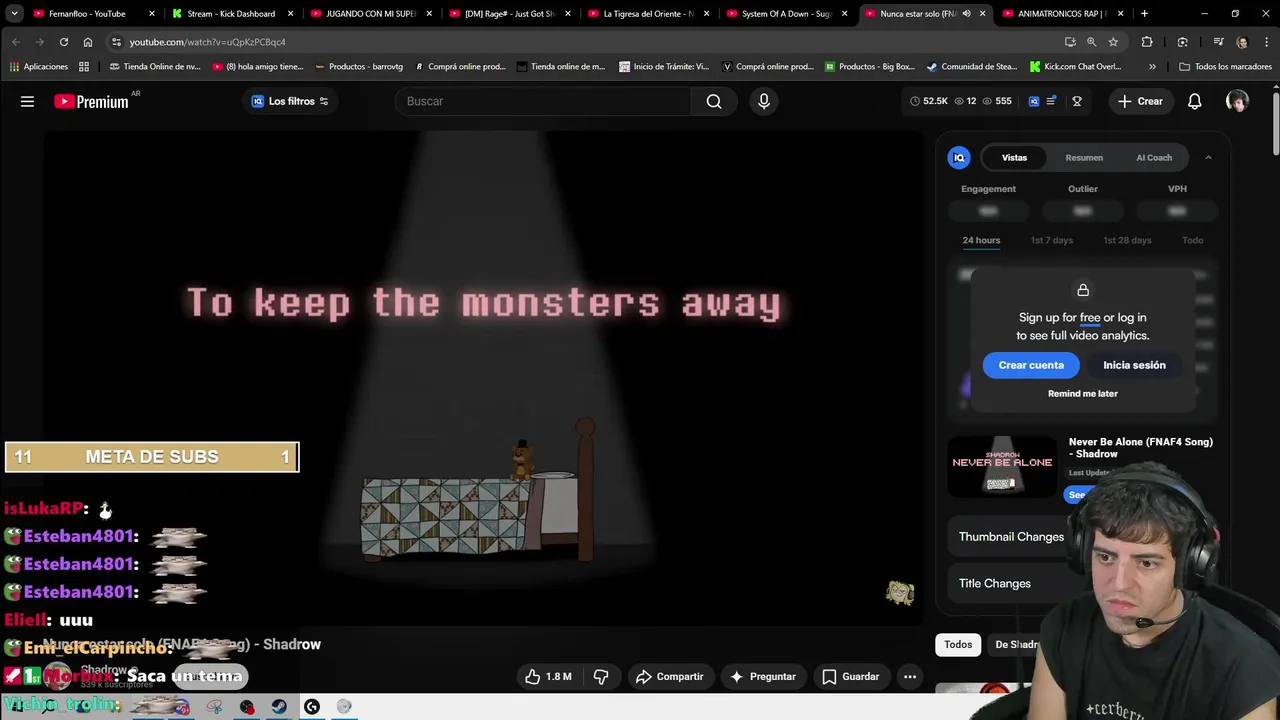
Task: Click the Crear cuenta button
Action: point(1031,365)
